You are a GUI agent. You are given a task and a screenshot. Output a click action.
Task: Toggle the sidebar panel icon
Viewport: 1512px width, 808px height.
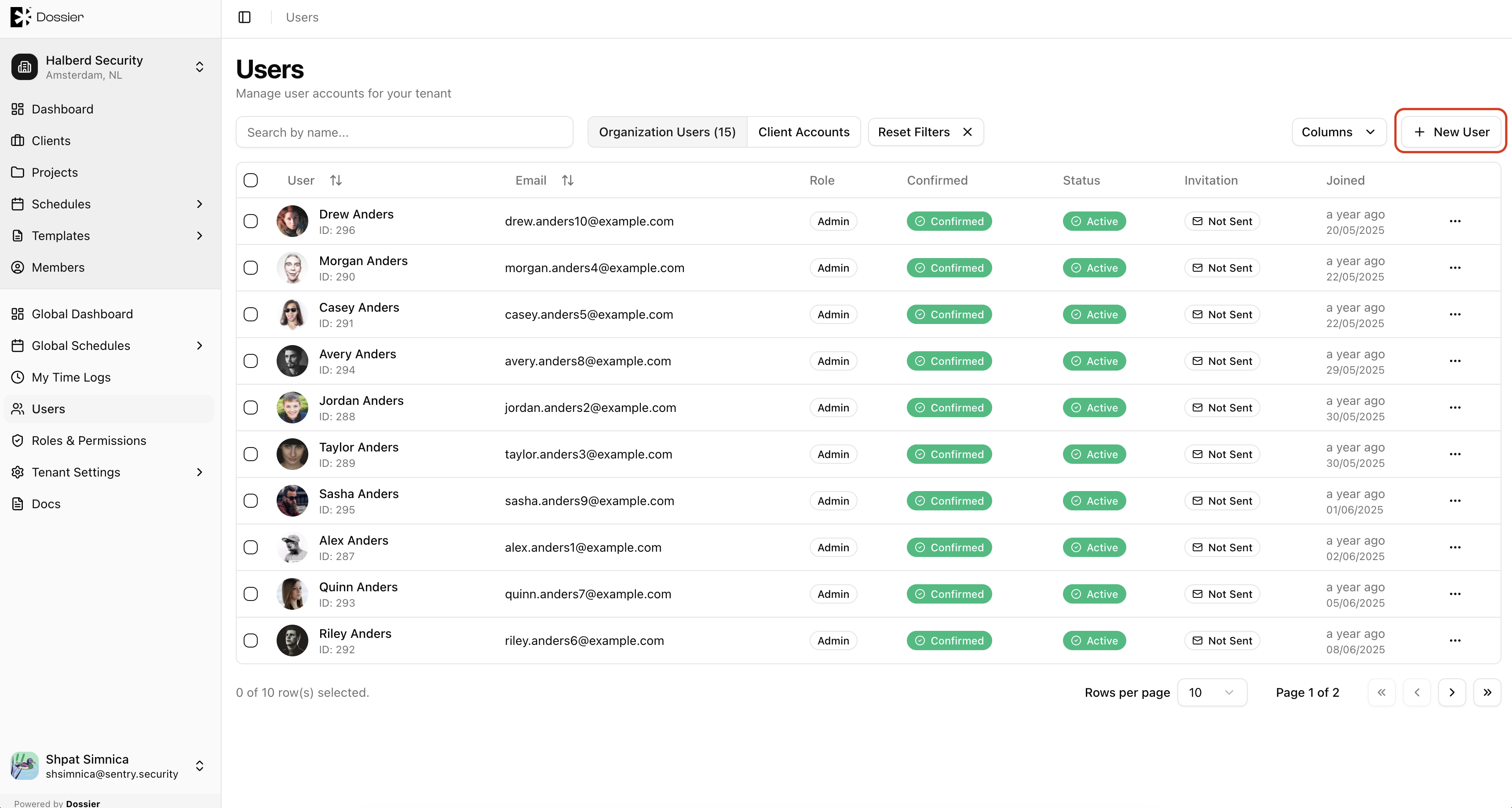(245, 17)
